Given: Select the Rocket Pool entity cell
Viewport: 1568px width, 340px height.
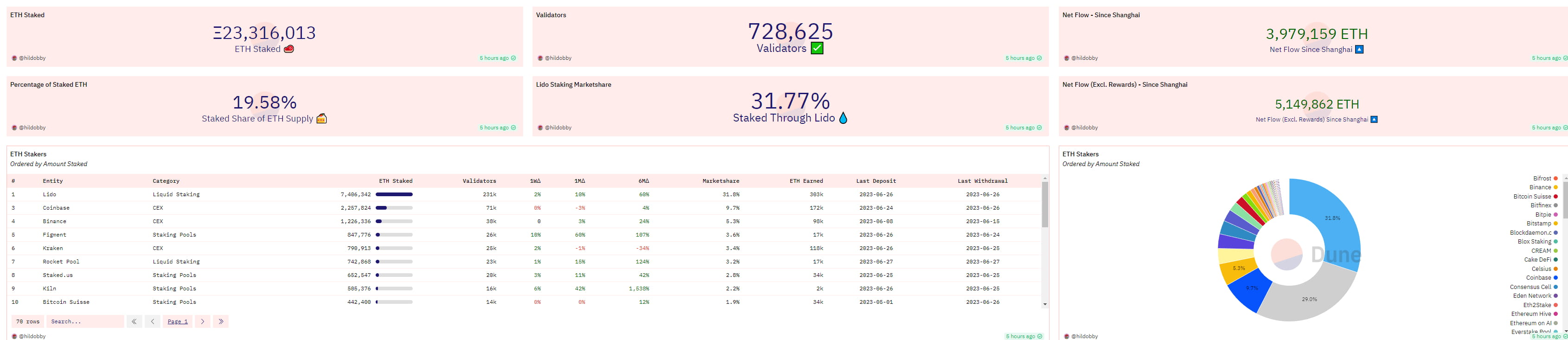Looking at the screenshot, I should 62,262.
